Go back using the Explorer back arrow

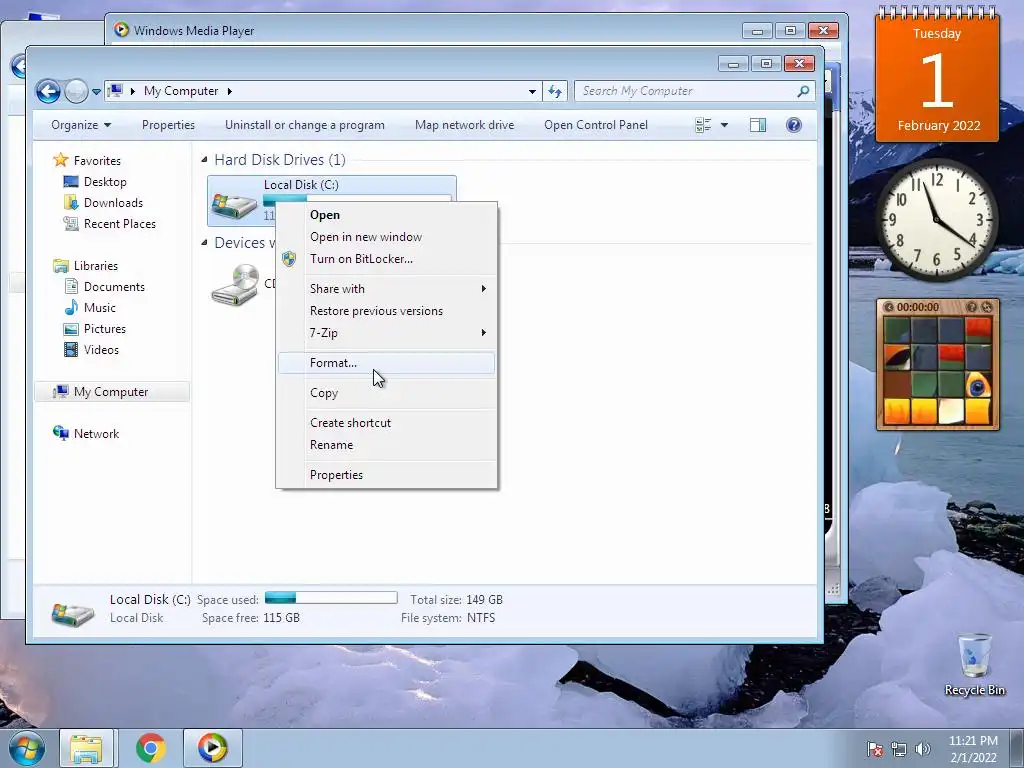click(x=48, y=91)
